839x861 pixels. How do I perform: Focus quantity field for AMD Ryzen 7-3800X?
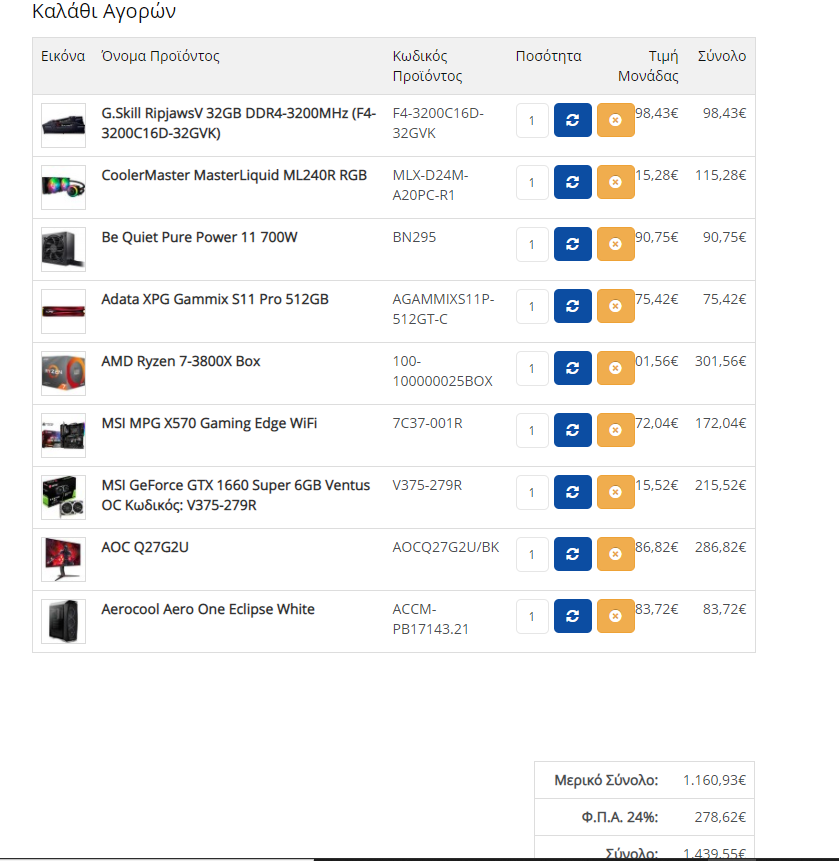[x=532, y=368]
